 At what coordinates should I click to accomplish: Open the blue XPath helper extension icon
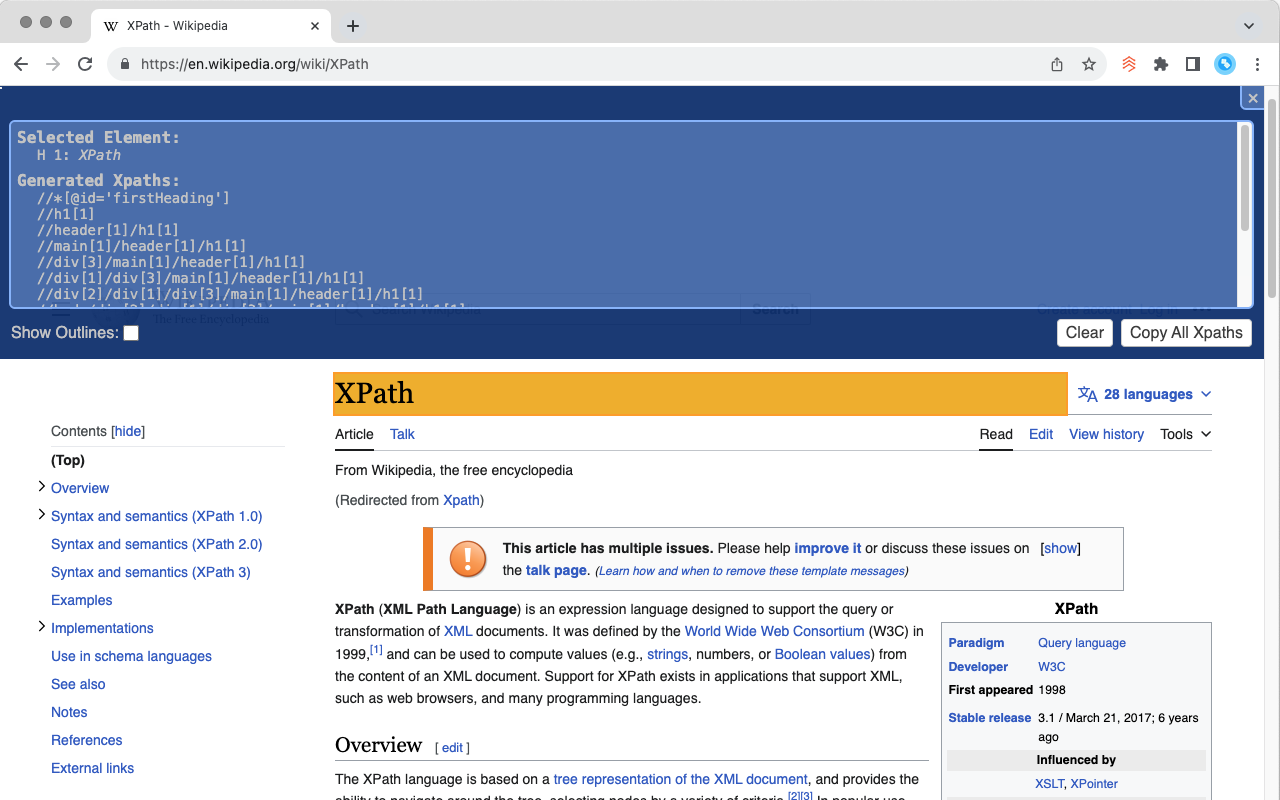[1225, 63]
